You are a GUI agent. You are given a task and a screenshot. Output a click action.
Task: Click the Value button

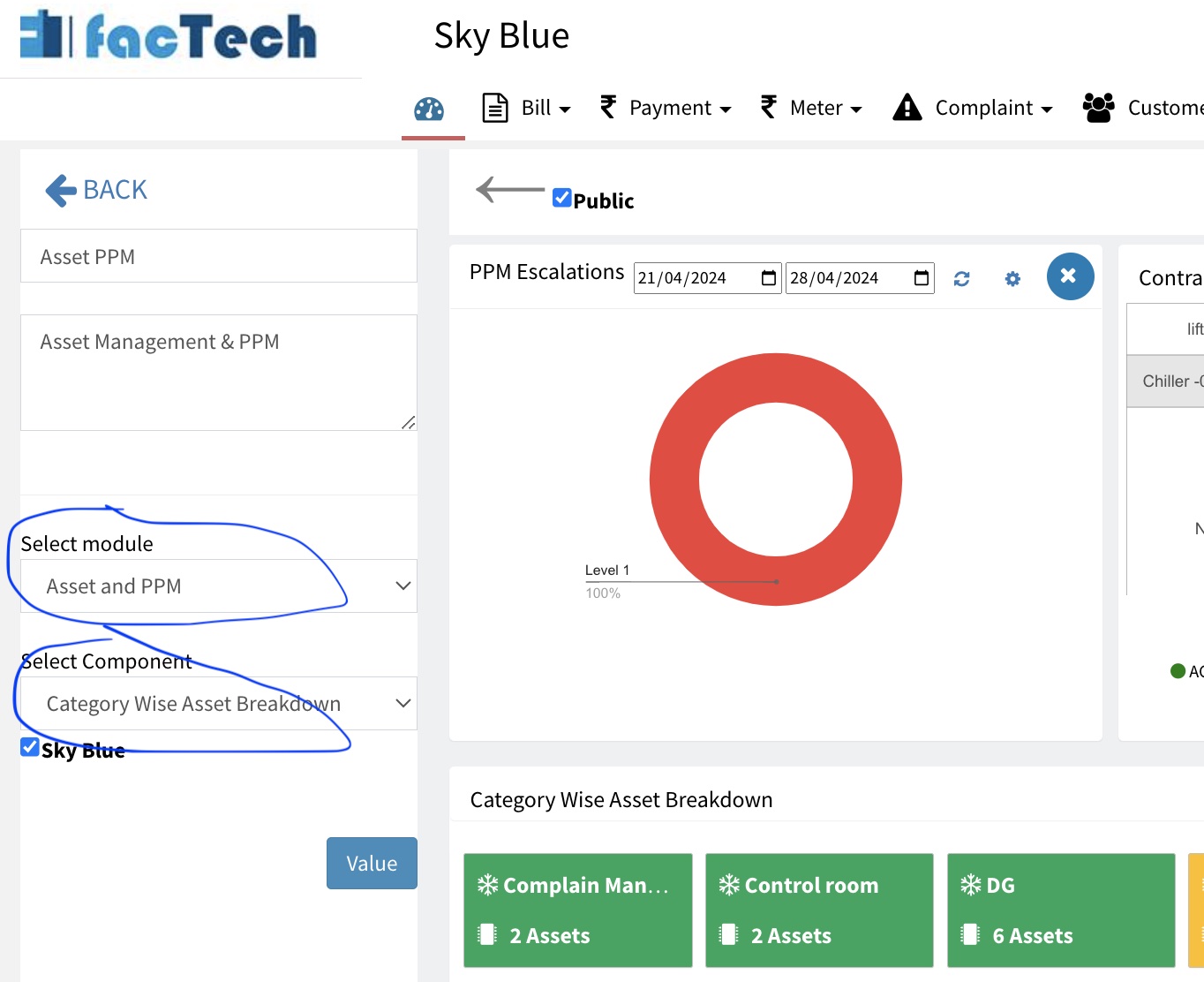point(371,863)
